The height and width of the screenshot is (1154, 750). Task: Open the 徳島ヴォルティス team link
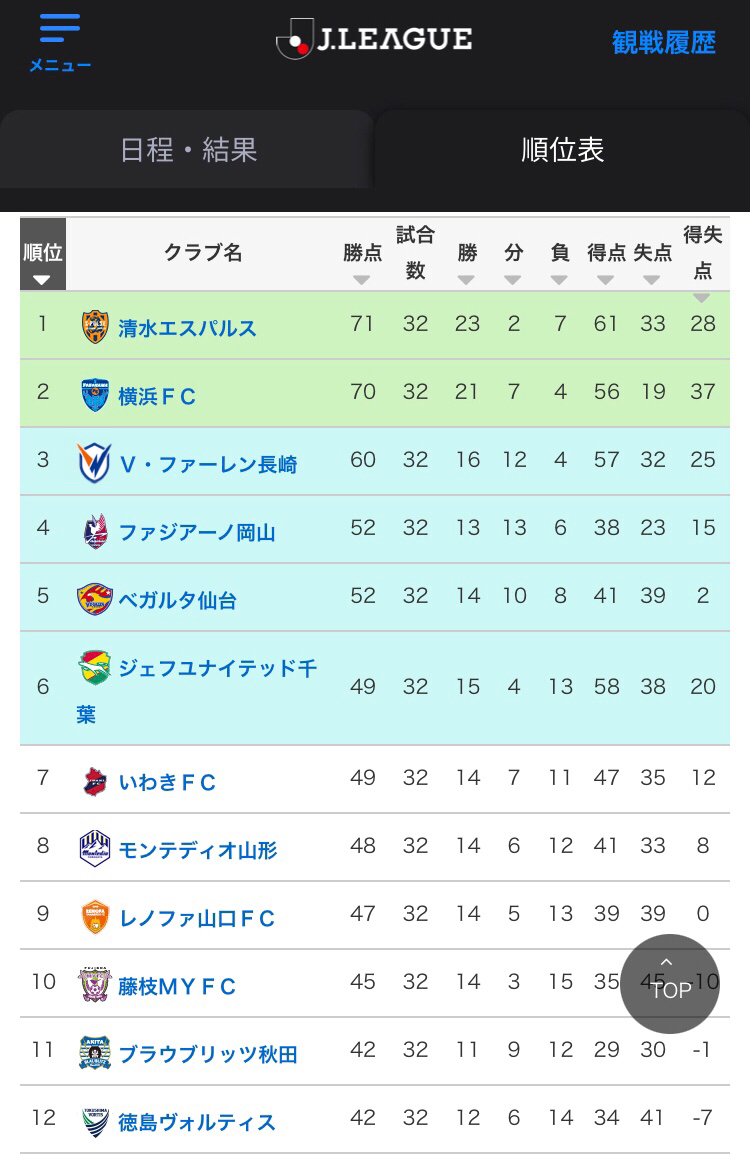197,1122
